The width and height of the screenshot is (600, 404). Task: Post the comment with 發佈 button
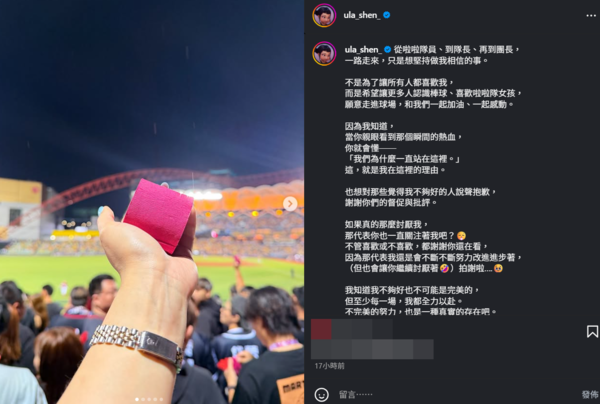590,394
